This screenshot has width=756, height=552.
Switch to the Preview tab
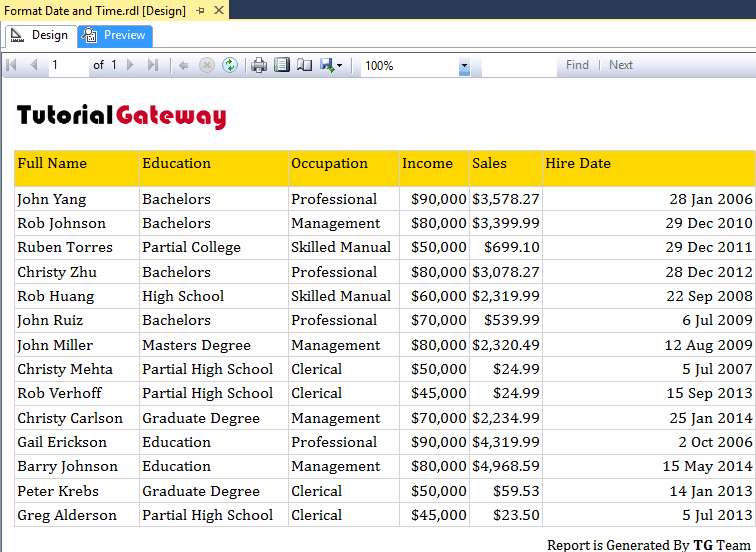point(114,35)
